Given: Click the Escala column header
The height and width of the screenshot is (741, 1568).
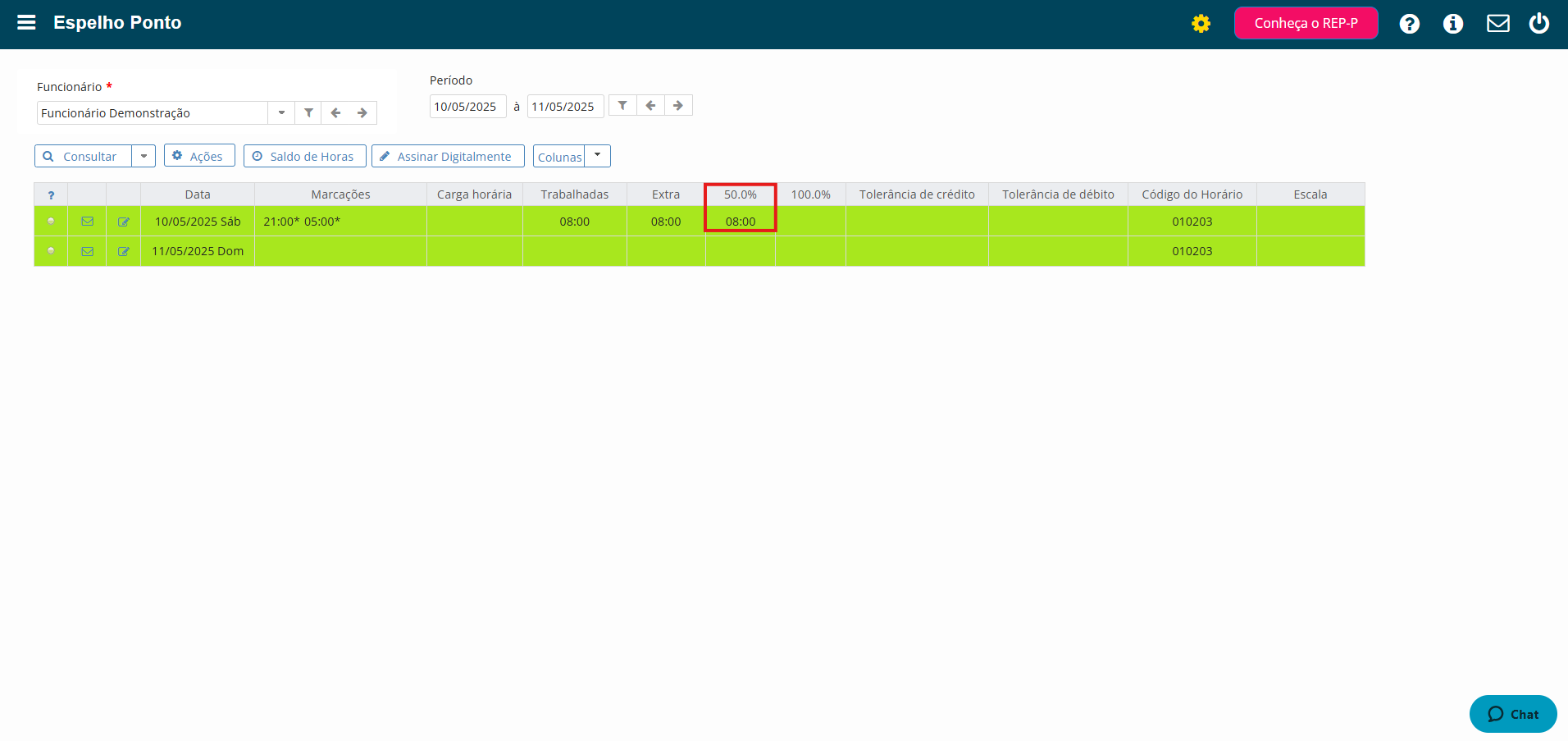Looking at the screenshot, I should click(x=1310, y=194).
